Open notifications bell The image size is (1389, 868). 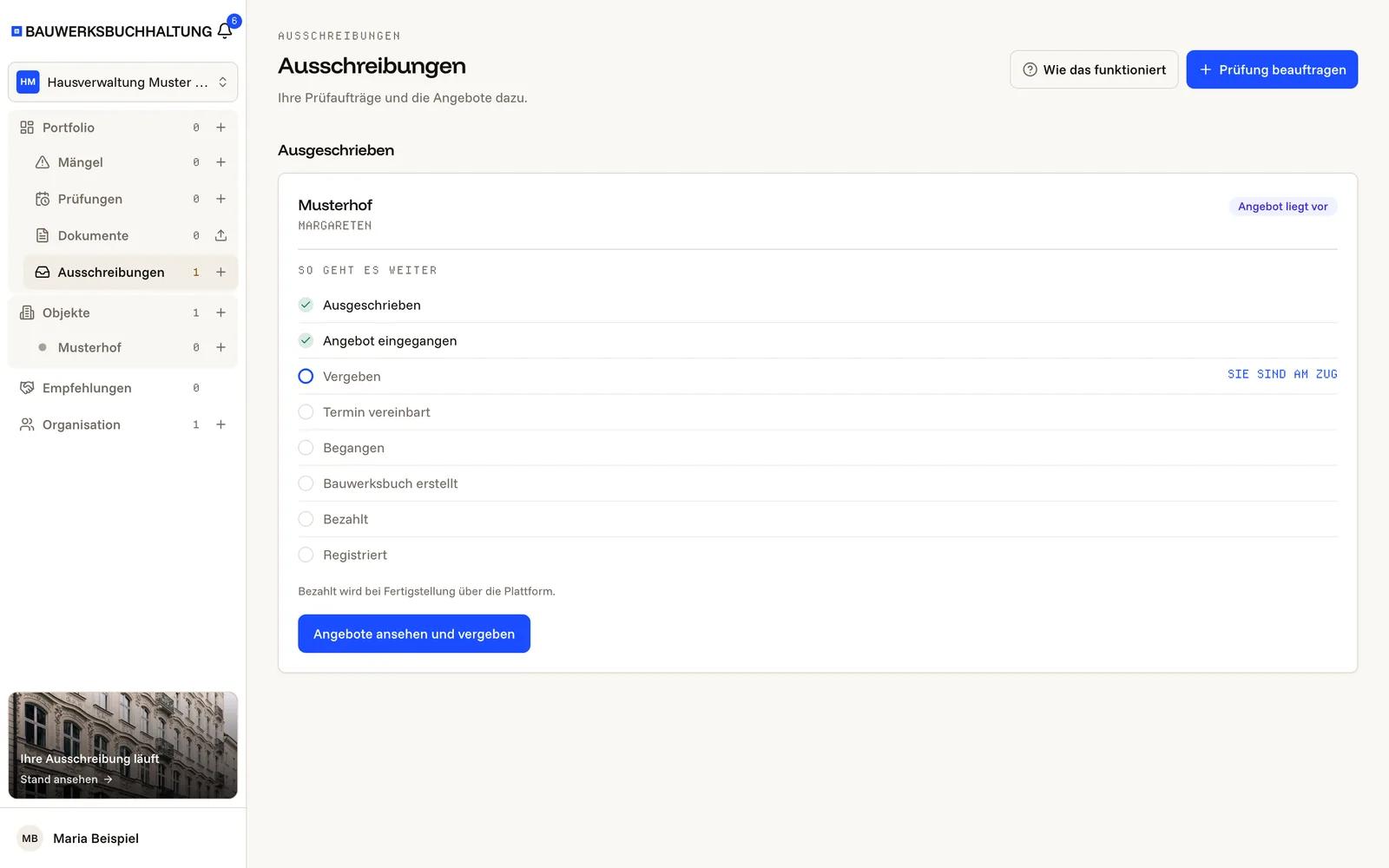coord(225,31)
